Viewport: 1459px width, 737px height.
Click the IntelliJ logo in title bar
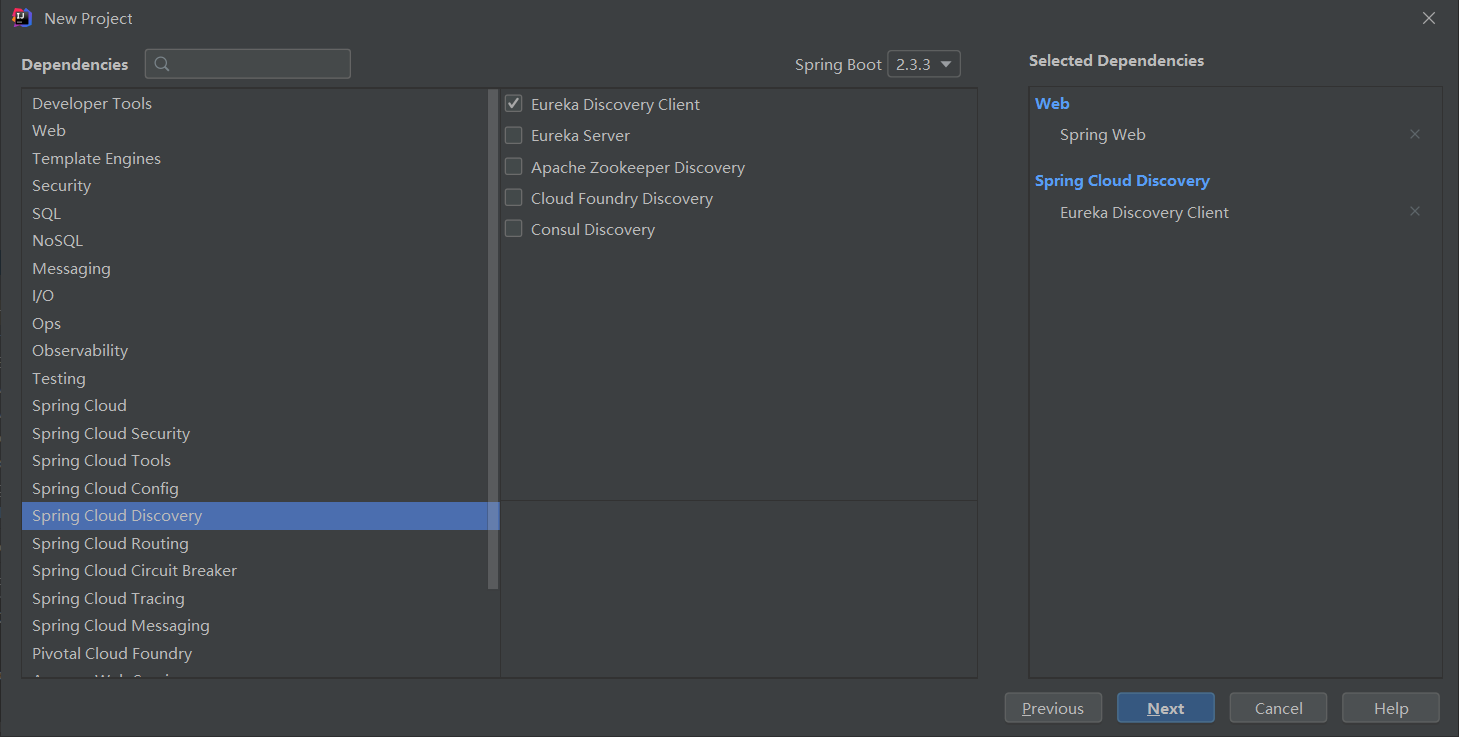pos(22,18)
